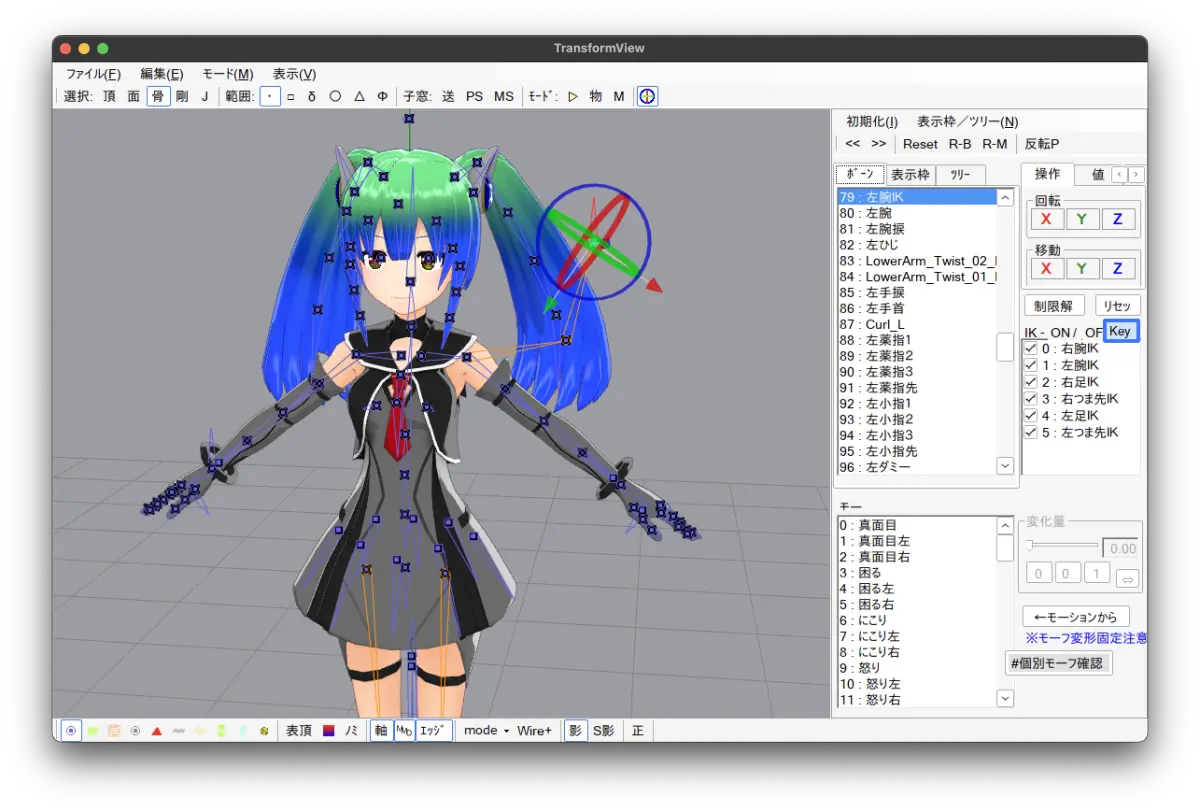
Task: Open the モード(M) menu
Action: pos(228,74)
